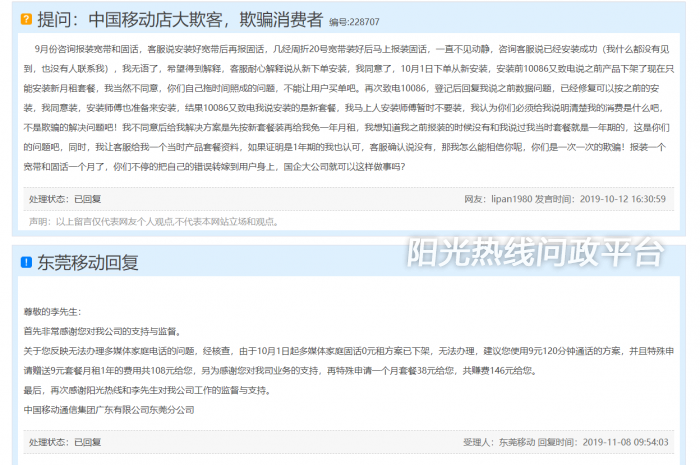Click username lipan1980 in the question footer
This screenshot has height=465, width=700.
[512, 199]
